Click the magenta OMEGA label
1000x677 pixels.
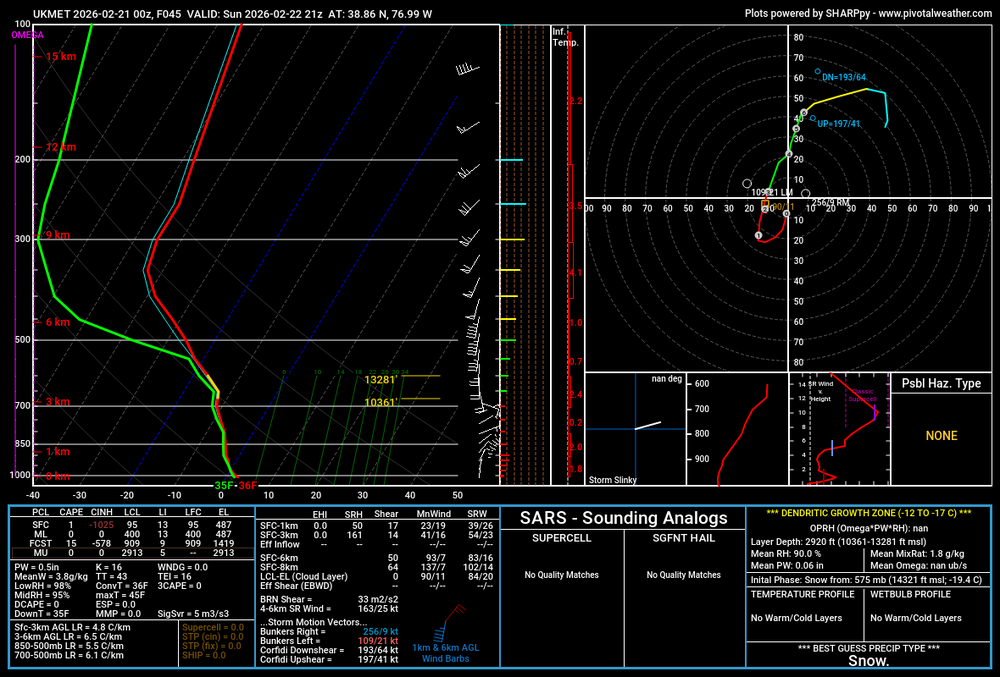point(28,35)
